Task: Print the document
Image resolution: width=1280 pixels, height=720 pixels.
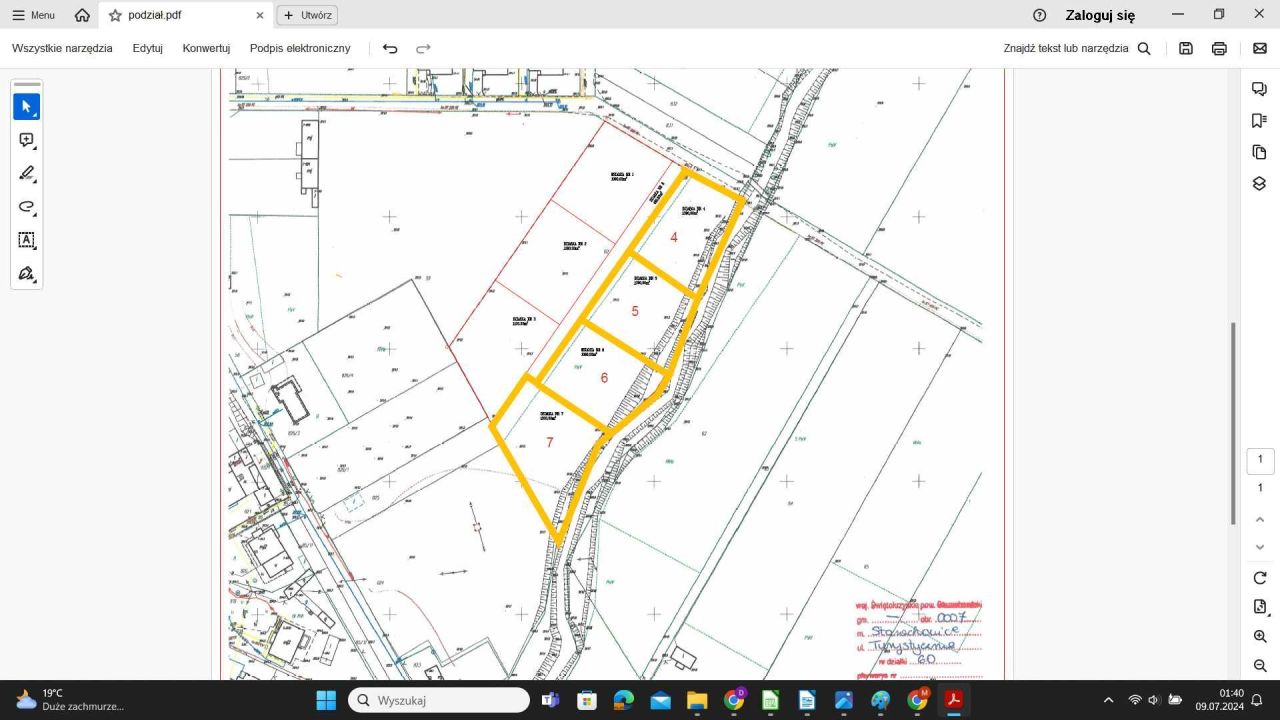Action: [1219, 48]
